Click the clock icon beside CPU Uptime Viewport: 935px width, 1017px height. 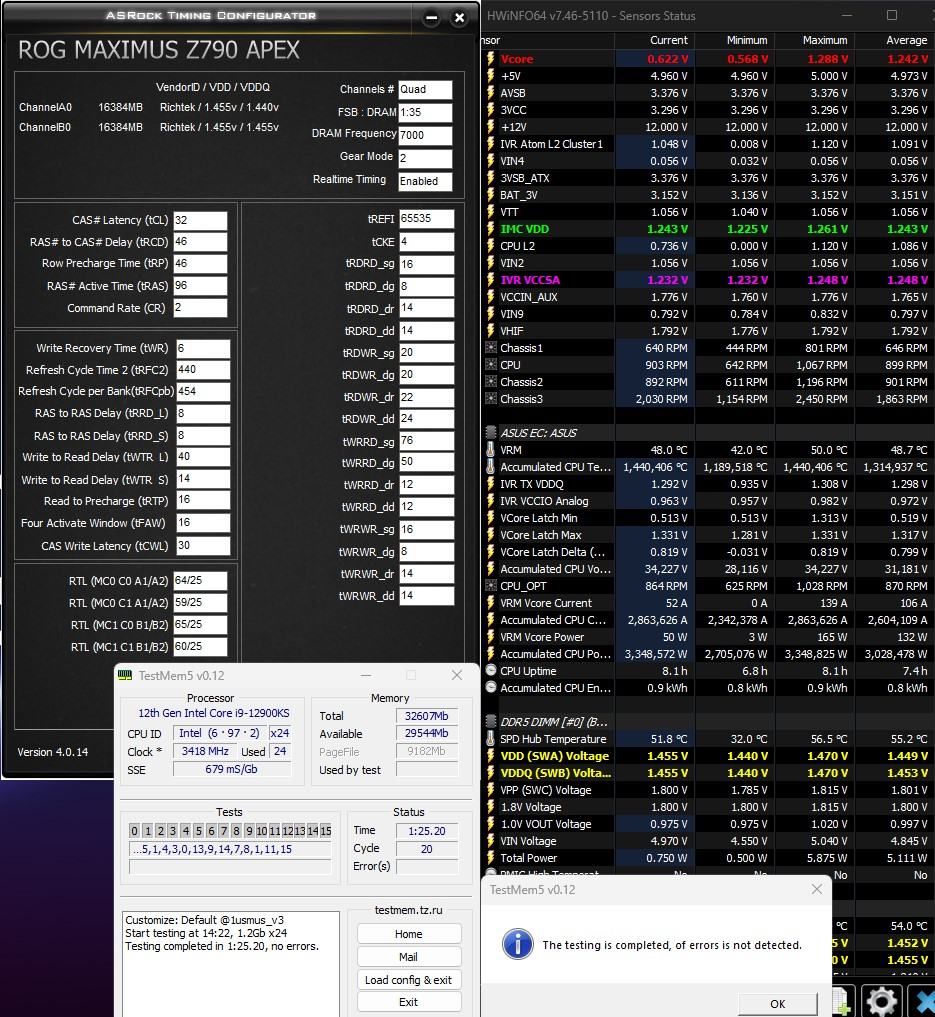(491, 671)
